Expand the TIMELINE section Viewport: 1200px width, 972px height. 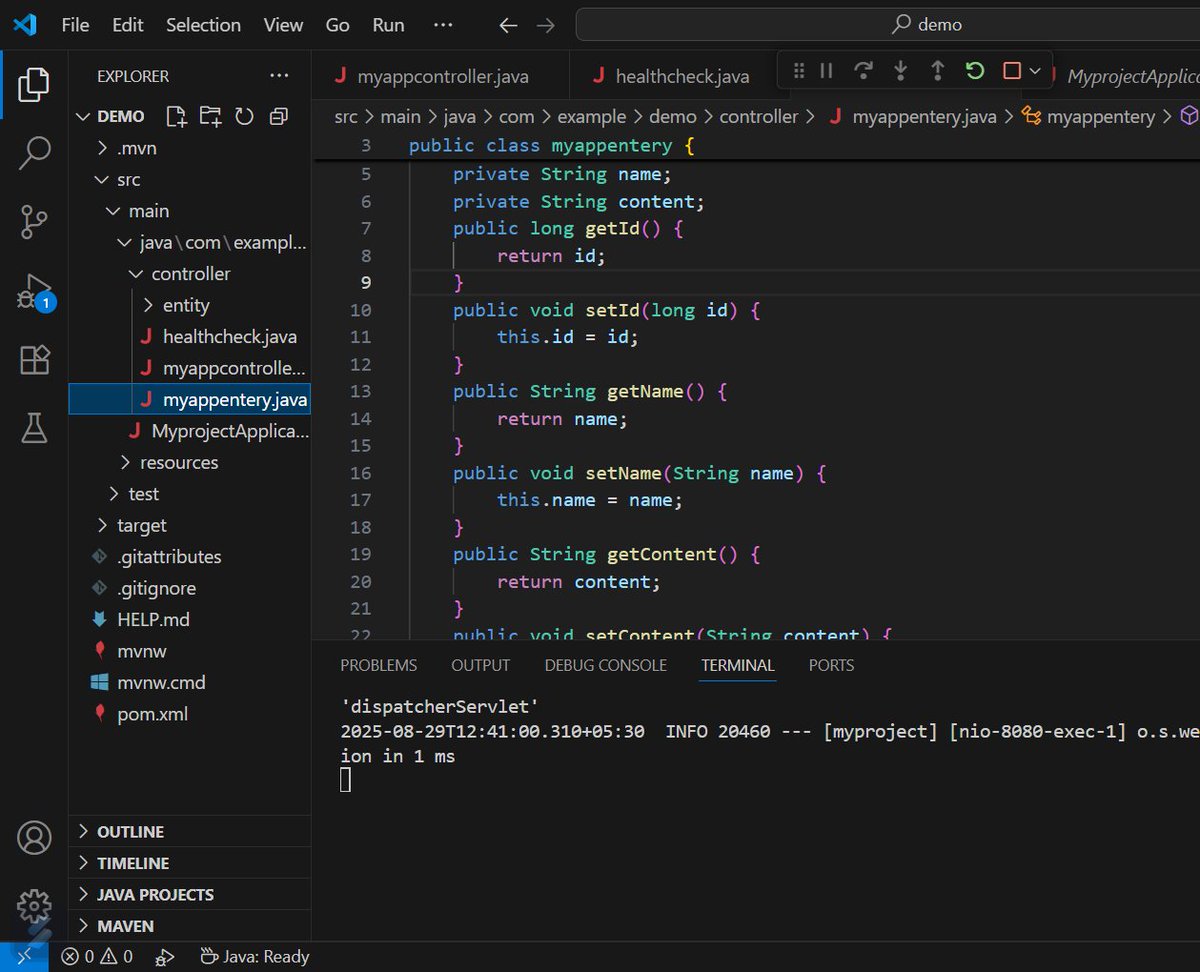pyautogui.click(x=189, y=863)
